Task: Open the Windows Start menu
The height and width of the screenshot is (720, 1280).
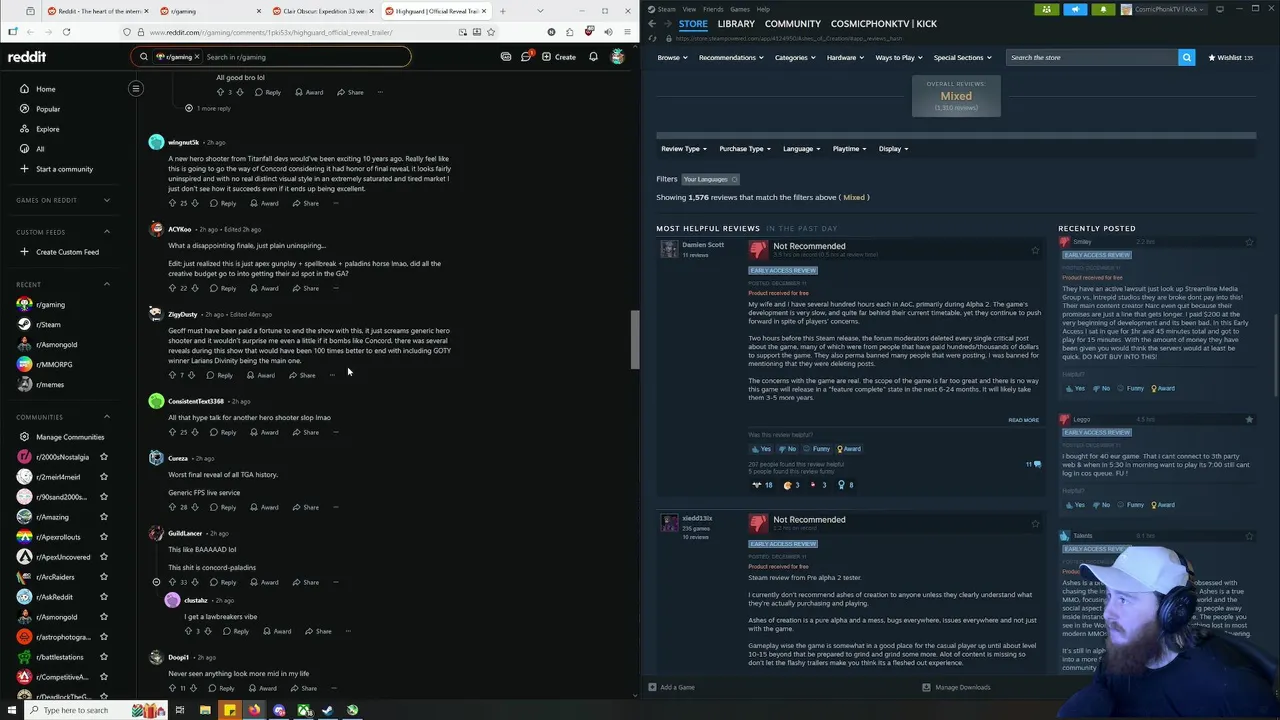Action: click(11, 710)
